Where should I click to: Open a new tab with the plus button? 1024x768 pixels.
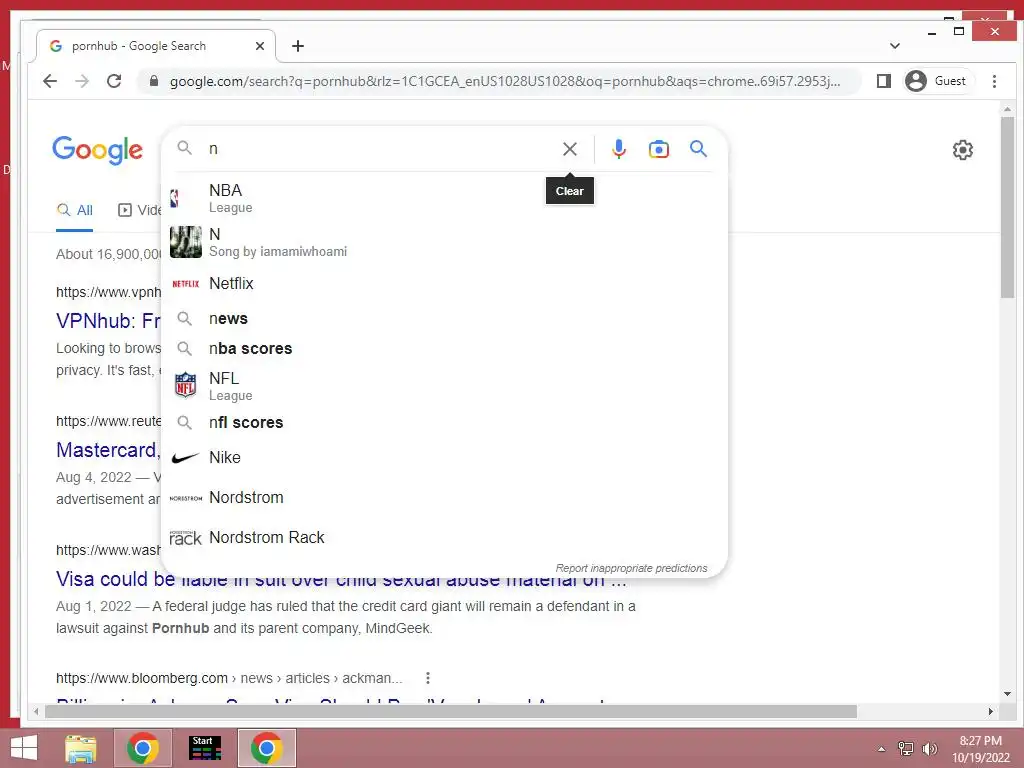click(298, 46)
